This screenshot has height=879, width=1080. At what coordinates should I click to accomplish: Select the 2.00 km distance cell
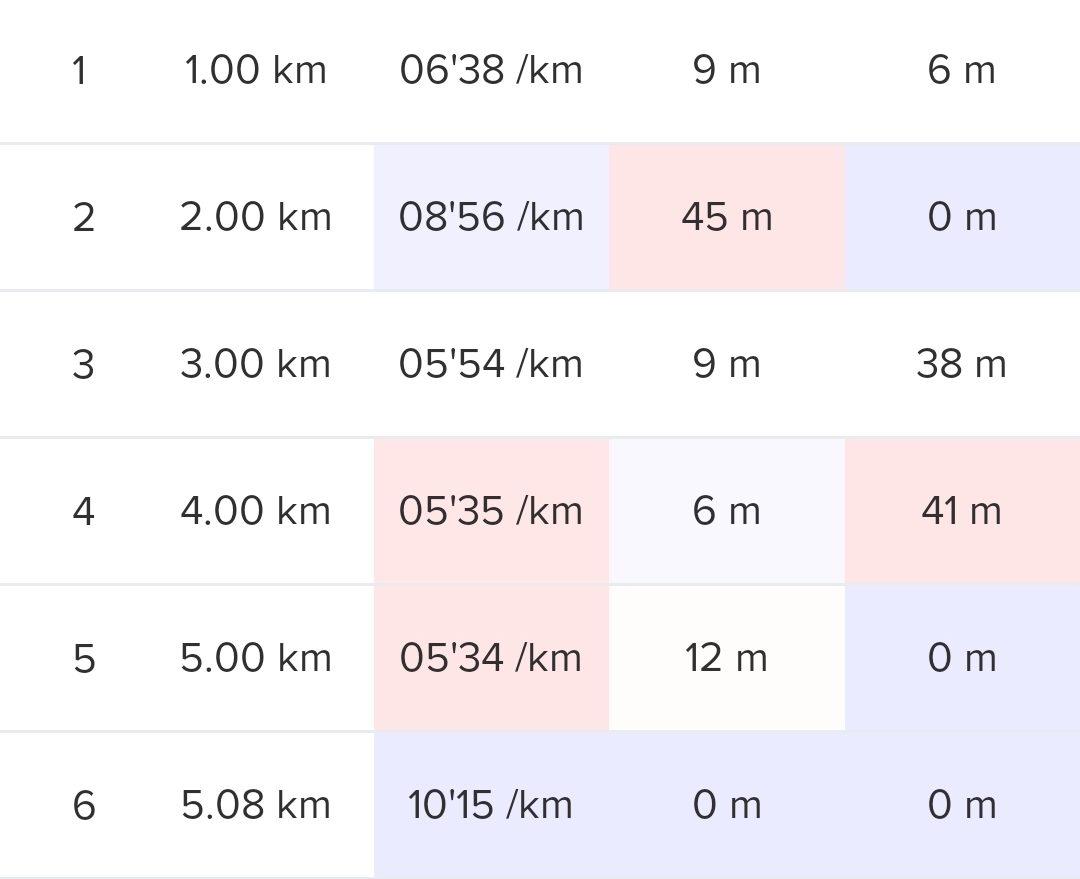(255, 218)
